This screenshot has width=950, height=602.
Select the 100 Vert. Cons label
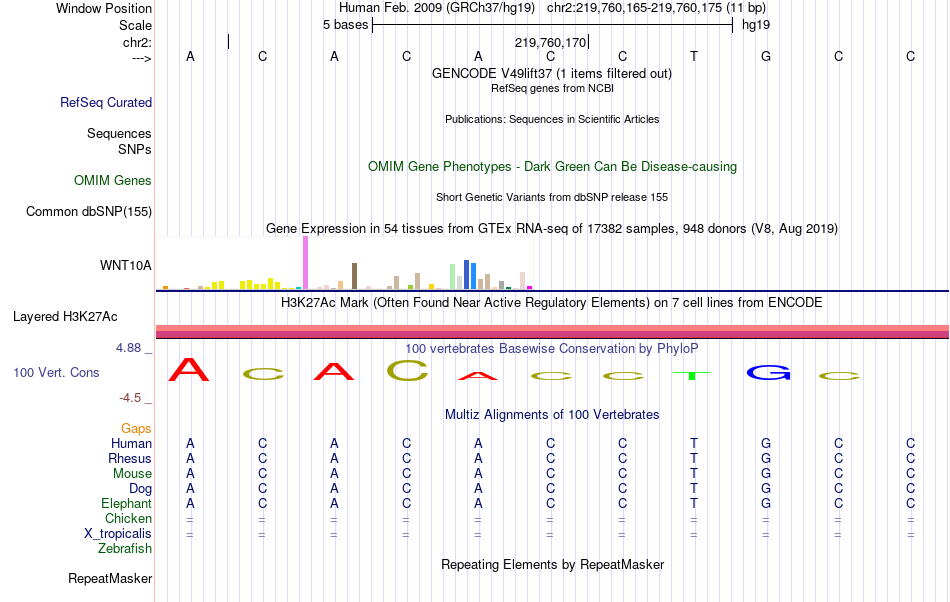click(x=56, y=372)
